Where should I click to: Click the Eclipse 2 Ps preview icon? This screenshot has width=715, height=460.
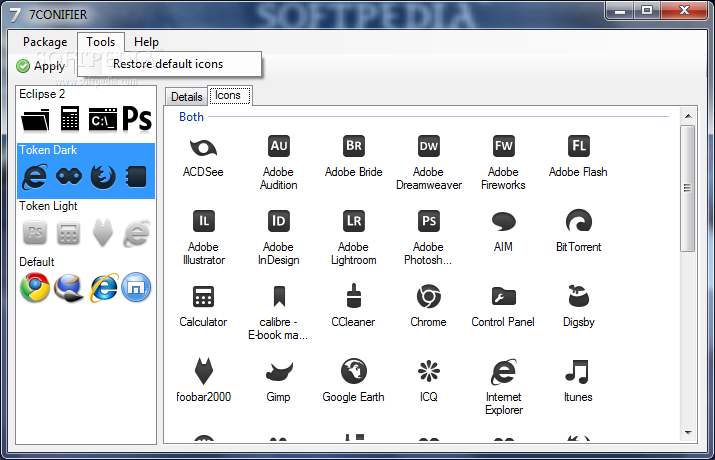137,119
